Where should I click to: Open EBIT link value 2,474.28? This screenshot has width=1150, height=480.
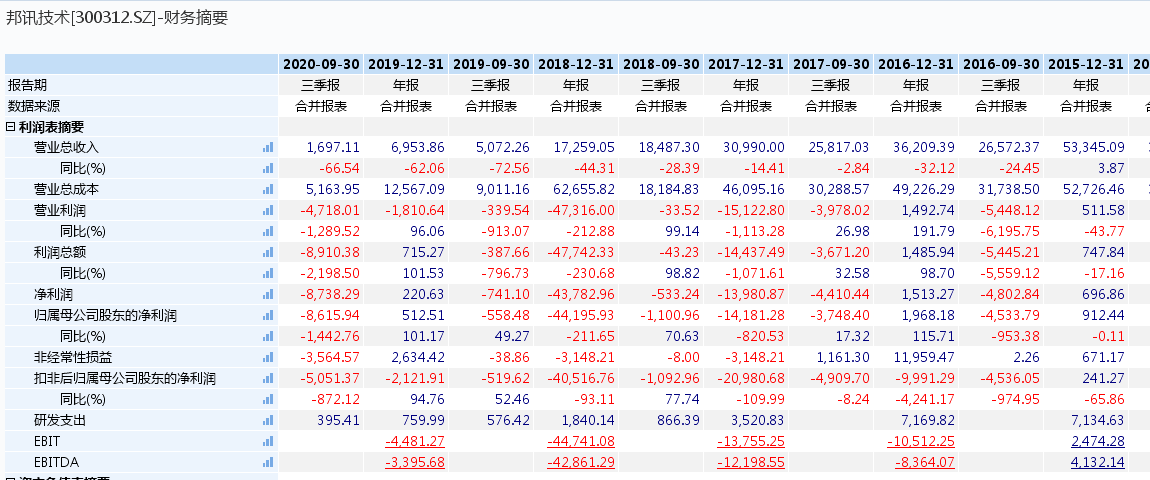point(1097,442)
